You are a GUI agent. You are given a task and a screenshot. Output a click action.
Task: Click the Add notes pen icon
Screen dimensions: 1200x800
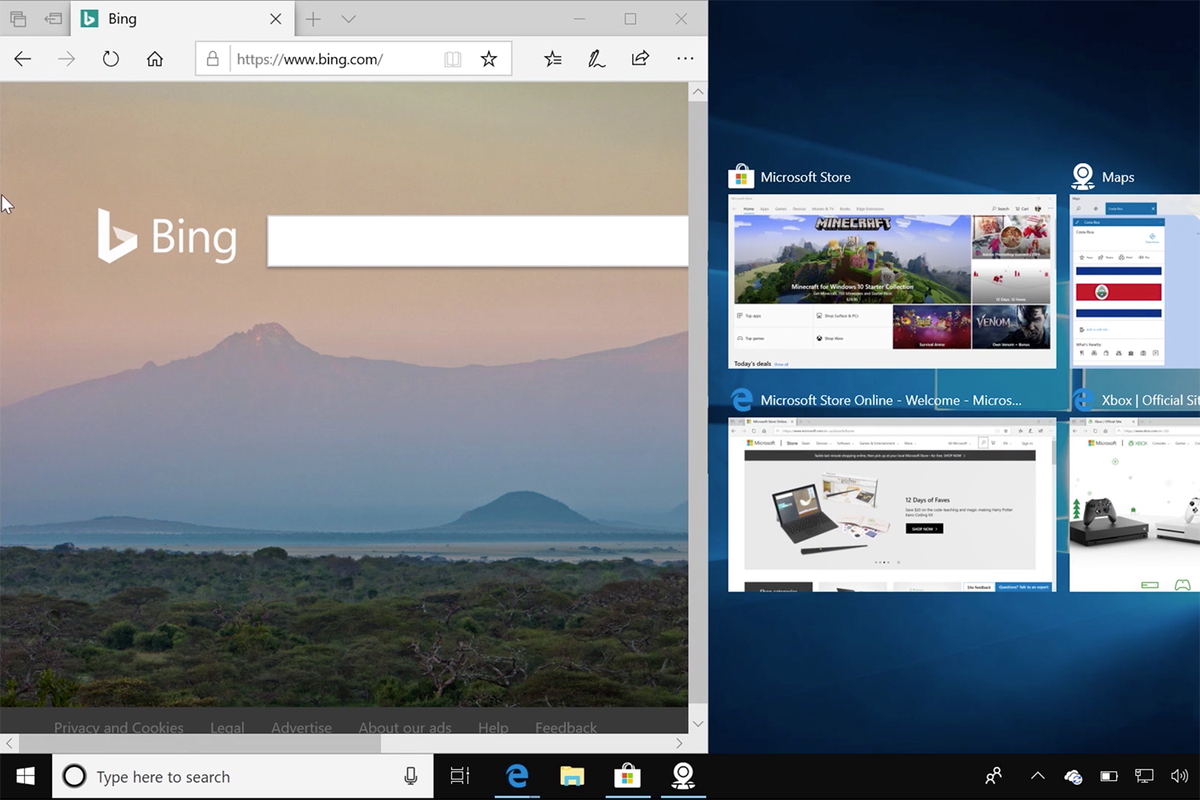[597, 59]
